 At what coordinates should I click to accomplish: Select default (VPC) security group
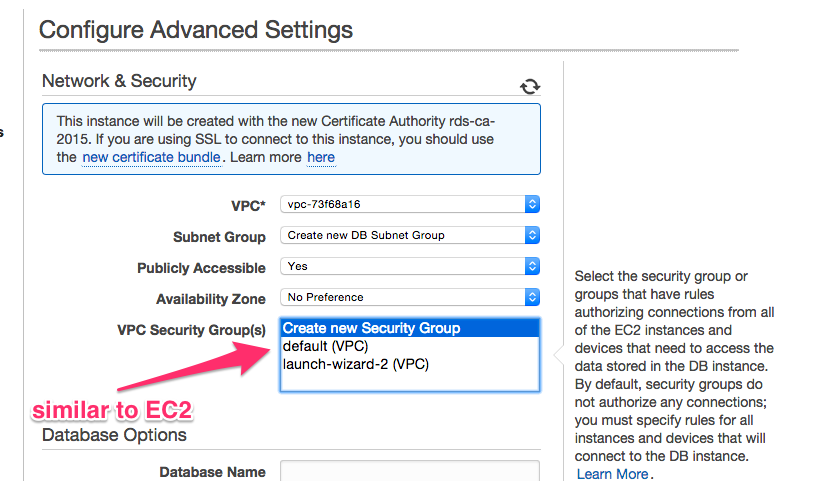(x=410, y=346)
